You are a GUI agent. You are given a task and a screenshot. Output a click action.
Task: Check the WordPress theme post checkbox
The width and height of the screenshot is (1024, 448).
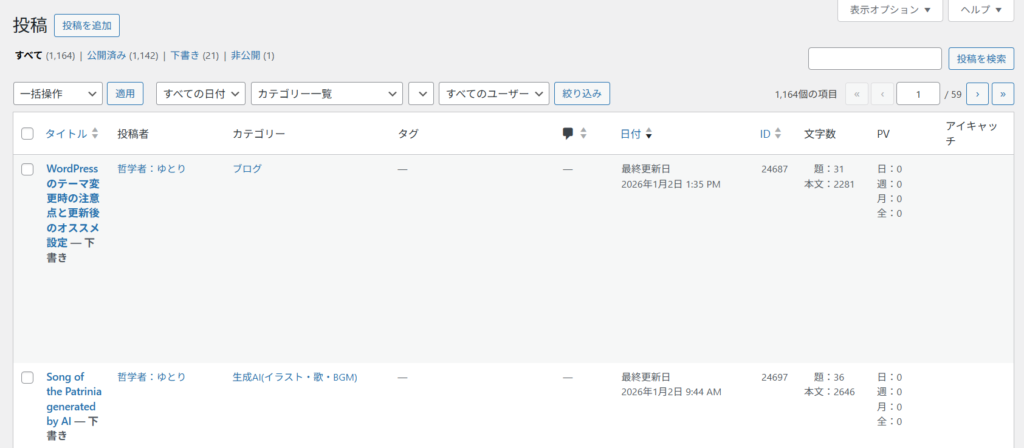point(27,169)
